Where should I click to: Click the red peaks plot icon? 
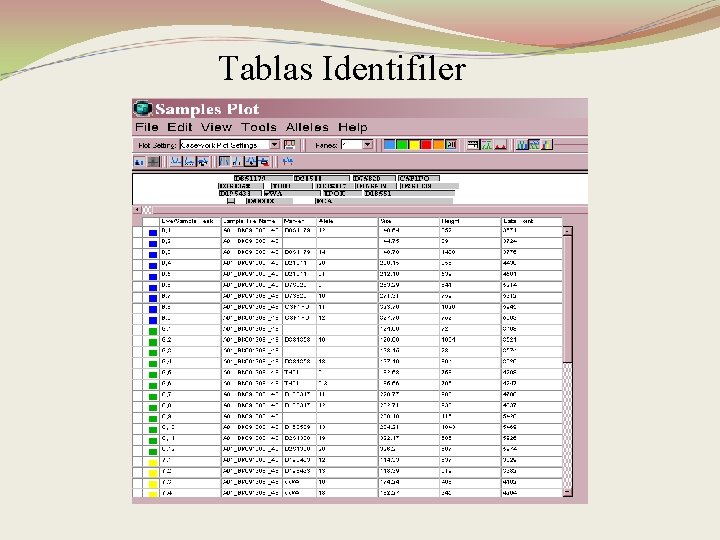point(501,145)
